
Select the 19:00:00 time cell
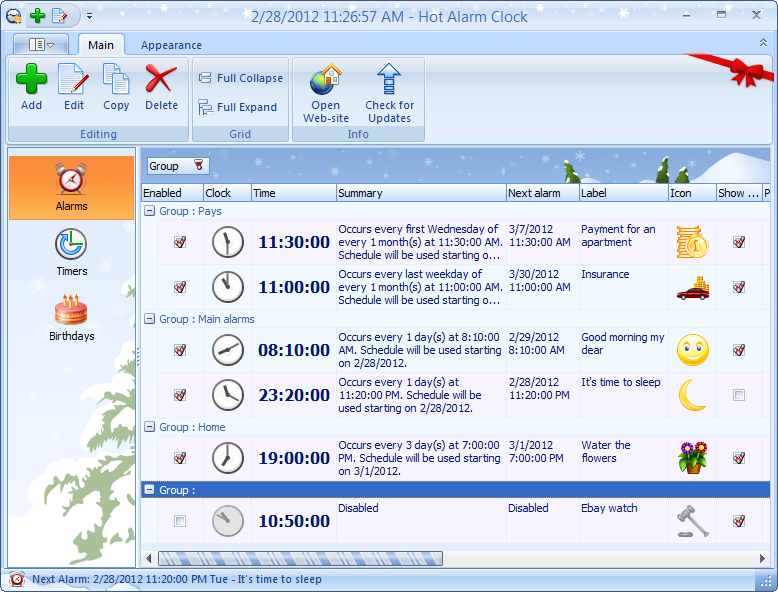coord(294,458)
